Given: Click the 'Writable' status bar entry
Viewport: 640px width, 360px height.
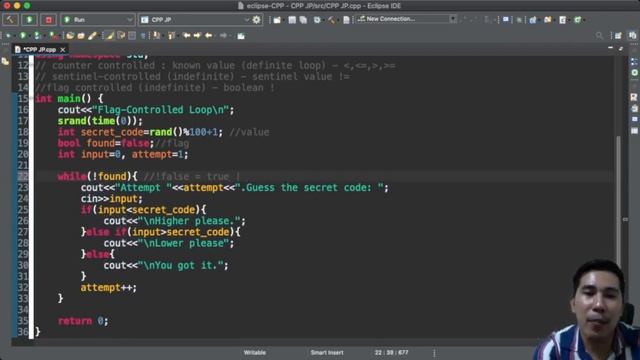Looking at the screenshot, I should pos(255,352).
